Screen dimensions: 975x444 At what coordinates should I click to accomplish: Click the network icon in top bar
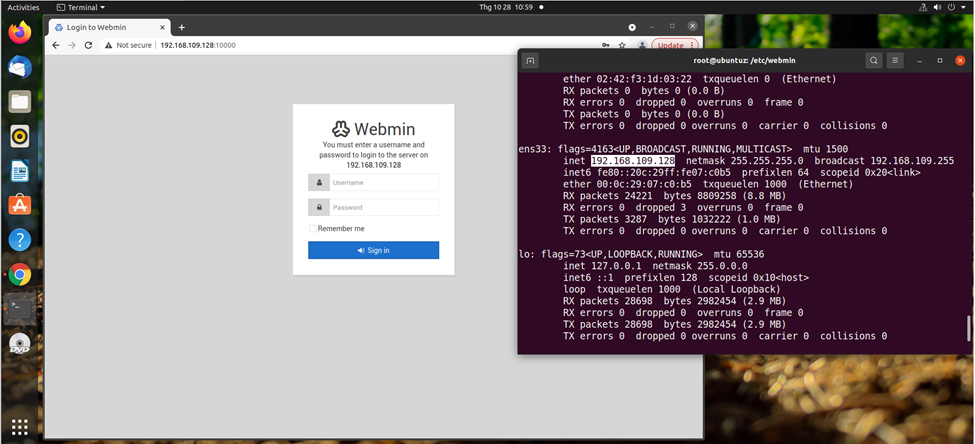coord(923,7)
